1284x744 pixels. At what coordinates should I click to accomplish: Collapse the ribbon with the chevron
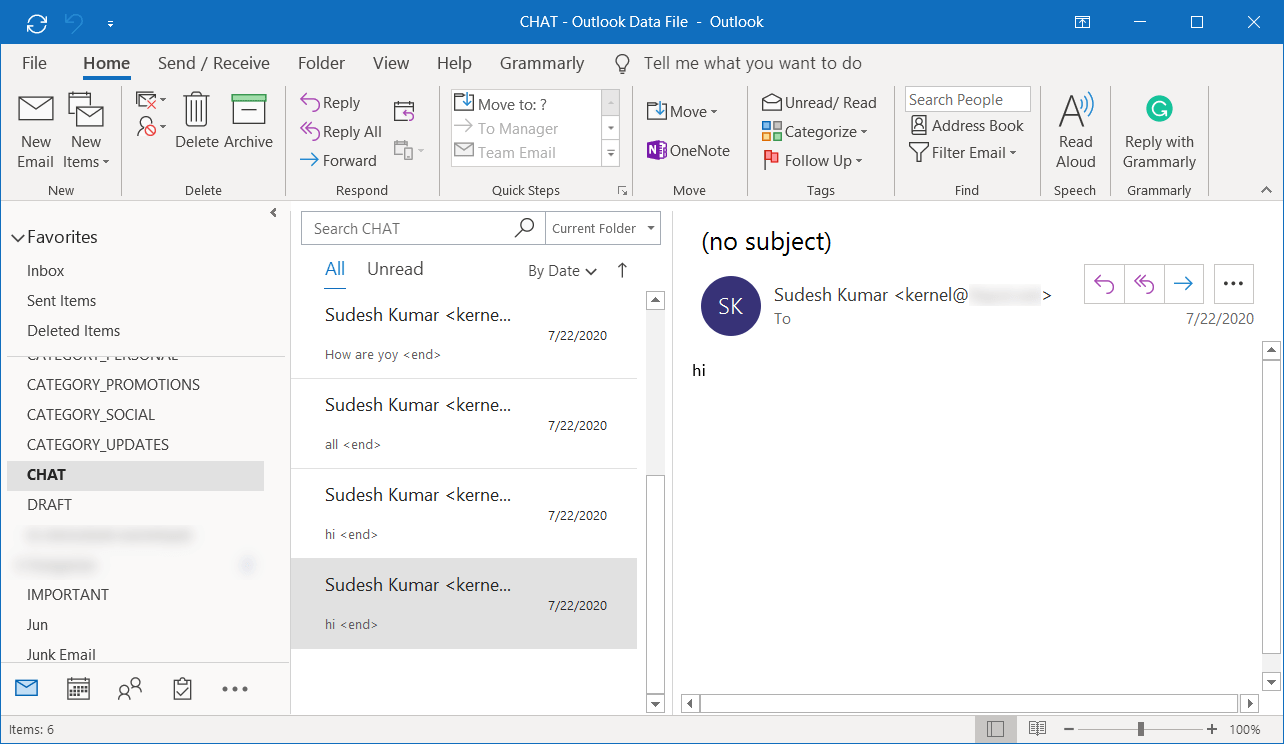1265,190
